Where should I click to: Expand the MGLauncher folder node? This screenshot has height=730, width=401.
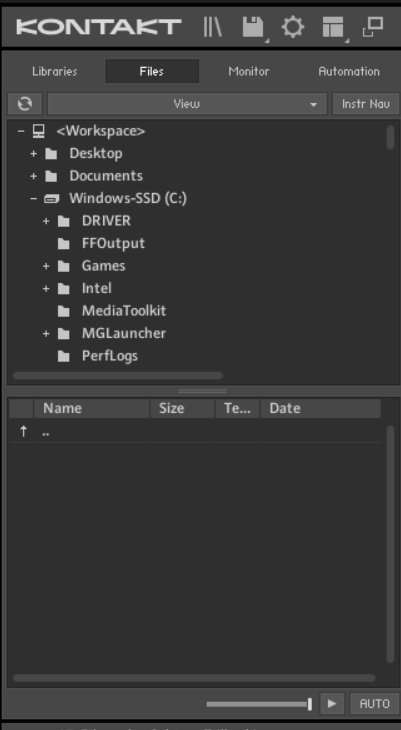tap(46, 333)
